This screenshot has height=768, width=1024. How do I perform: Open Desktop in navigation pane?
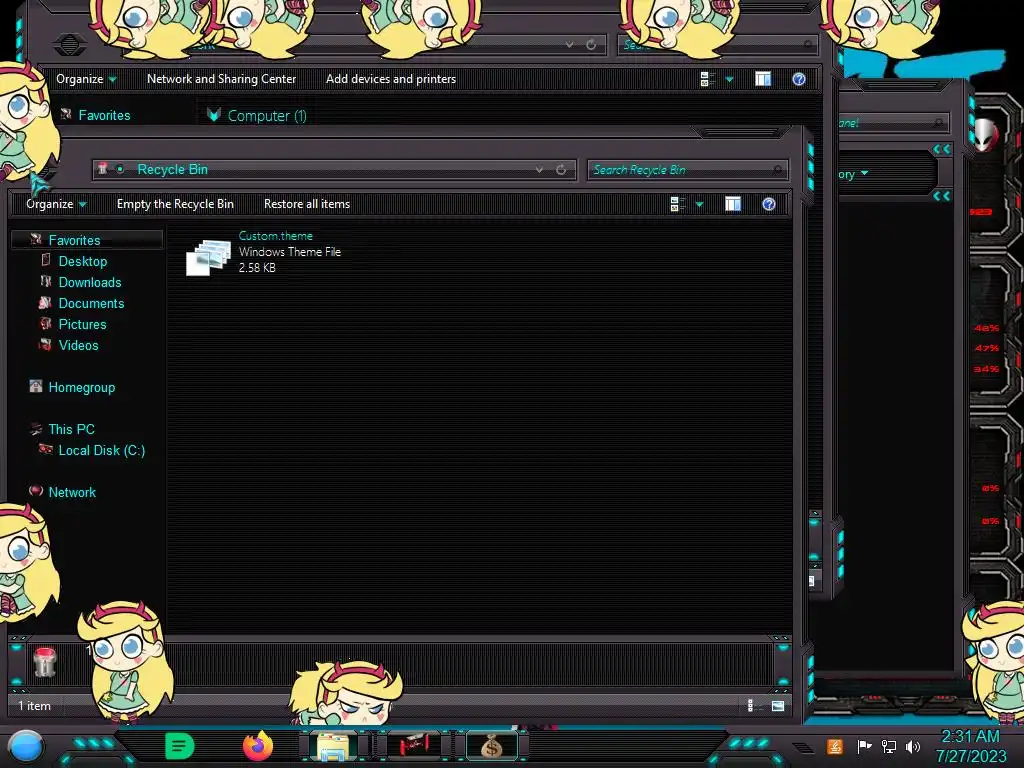tap(83, 261)
